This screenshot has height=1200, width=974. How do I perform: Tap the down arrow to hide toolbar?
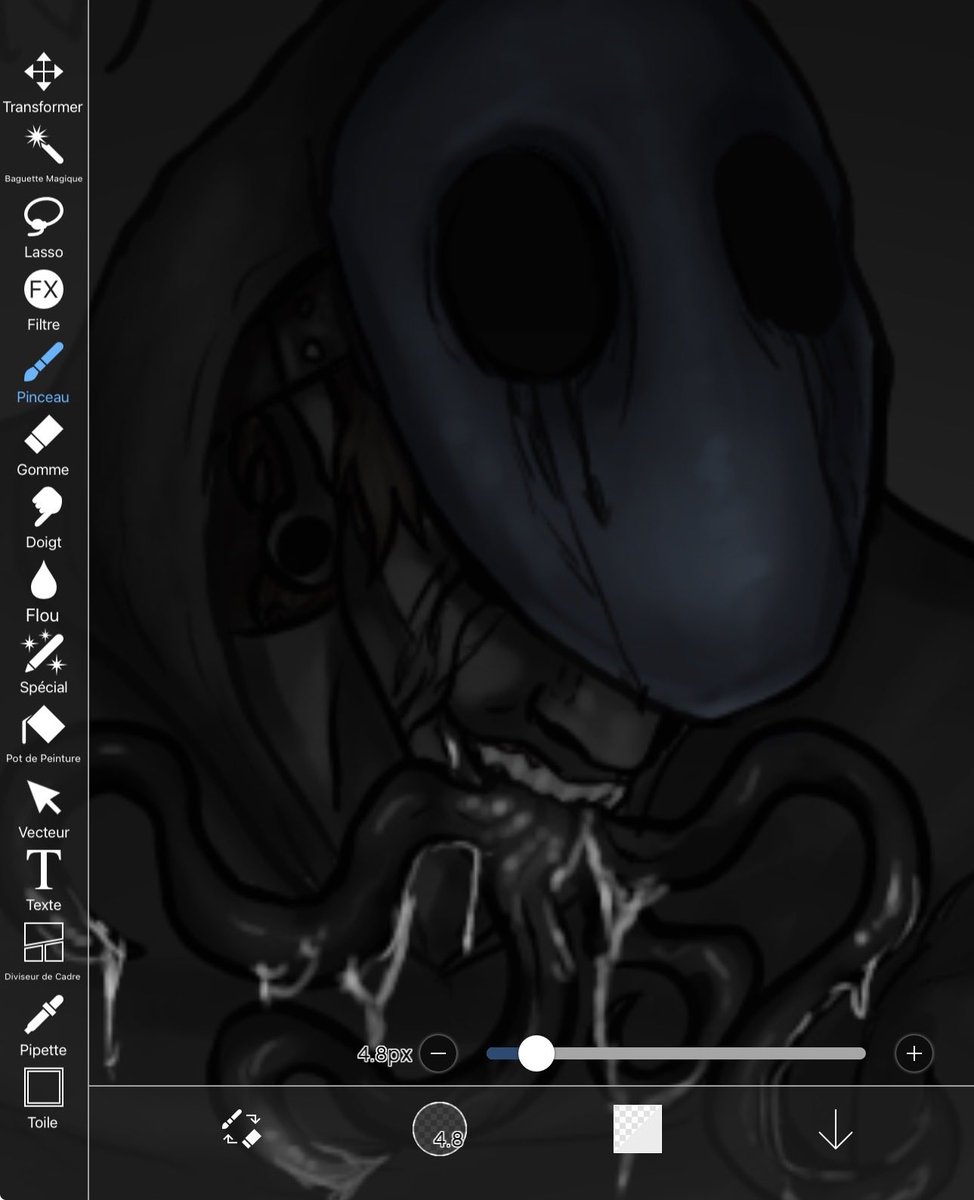835,1129
